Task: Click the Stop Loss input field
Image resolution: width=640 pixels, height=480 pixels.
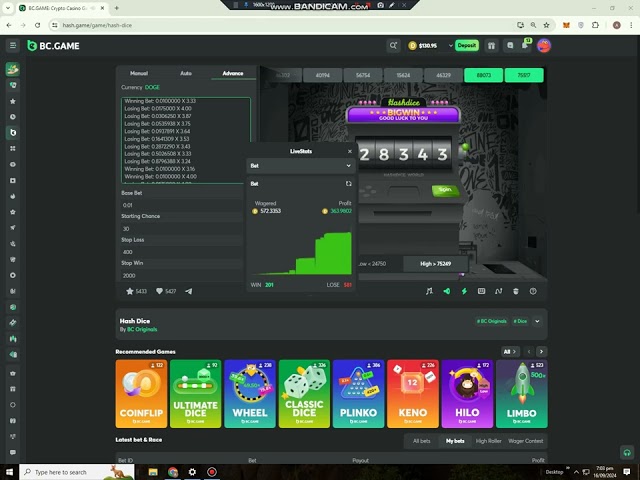Action: click(180, 252)
